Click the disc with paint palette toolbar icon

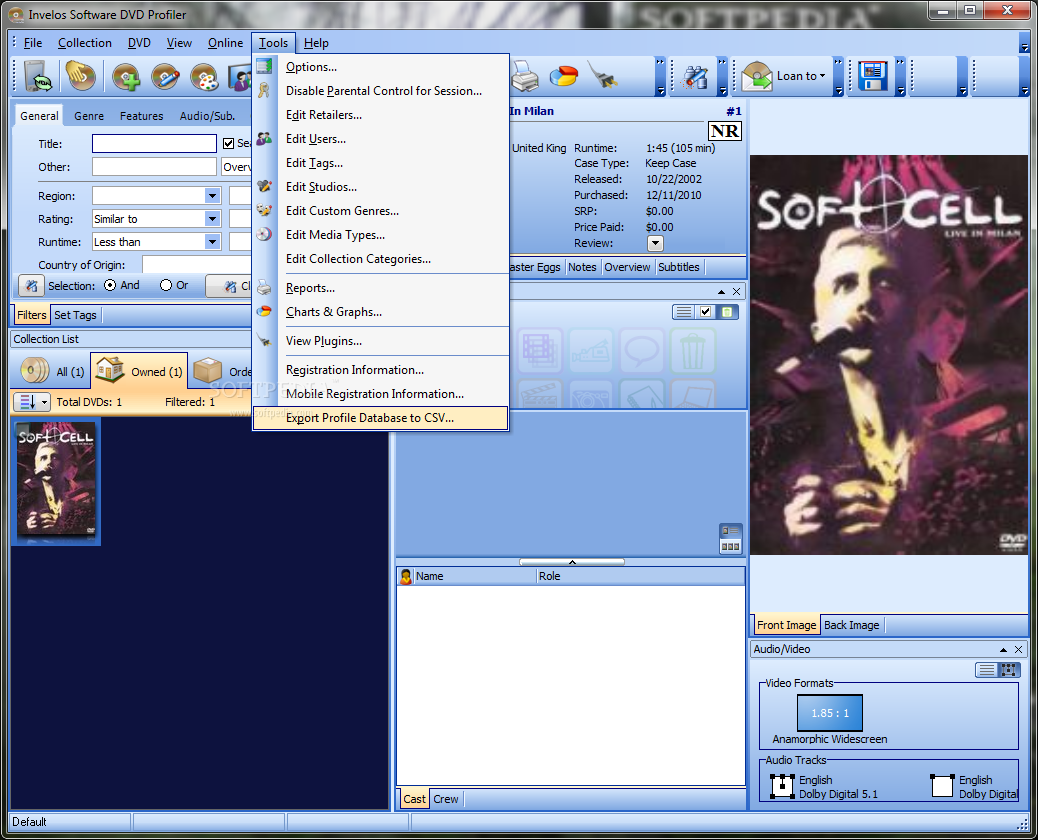[204, 77]
